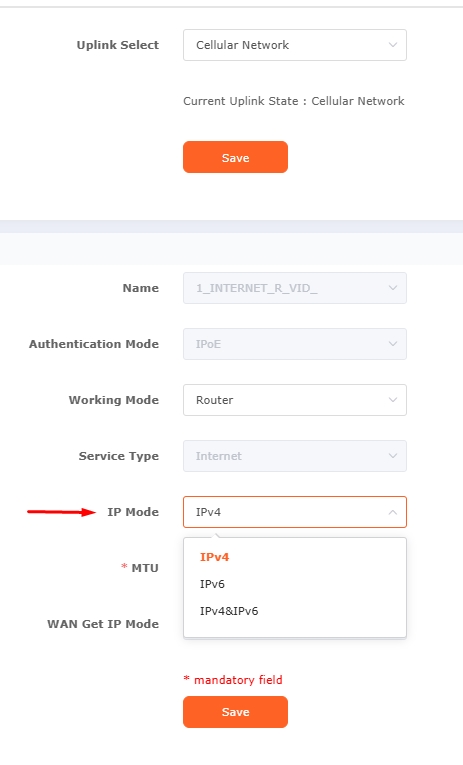
Task: Click the Working Mode chevron arrow
Action: (392, 400)
